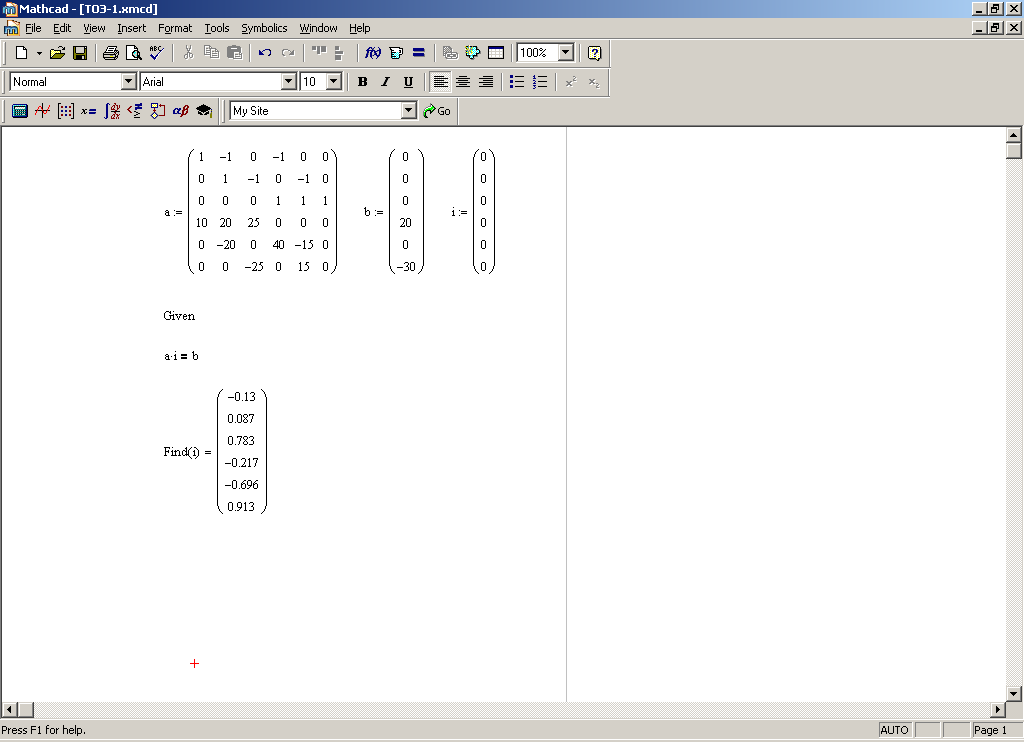This screenshot has width=1024, height=742.
Task: Open a file with the Open icon
Action: point(57,53)
